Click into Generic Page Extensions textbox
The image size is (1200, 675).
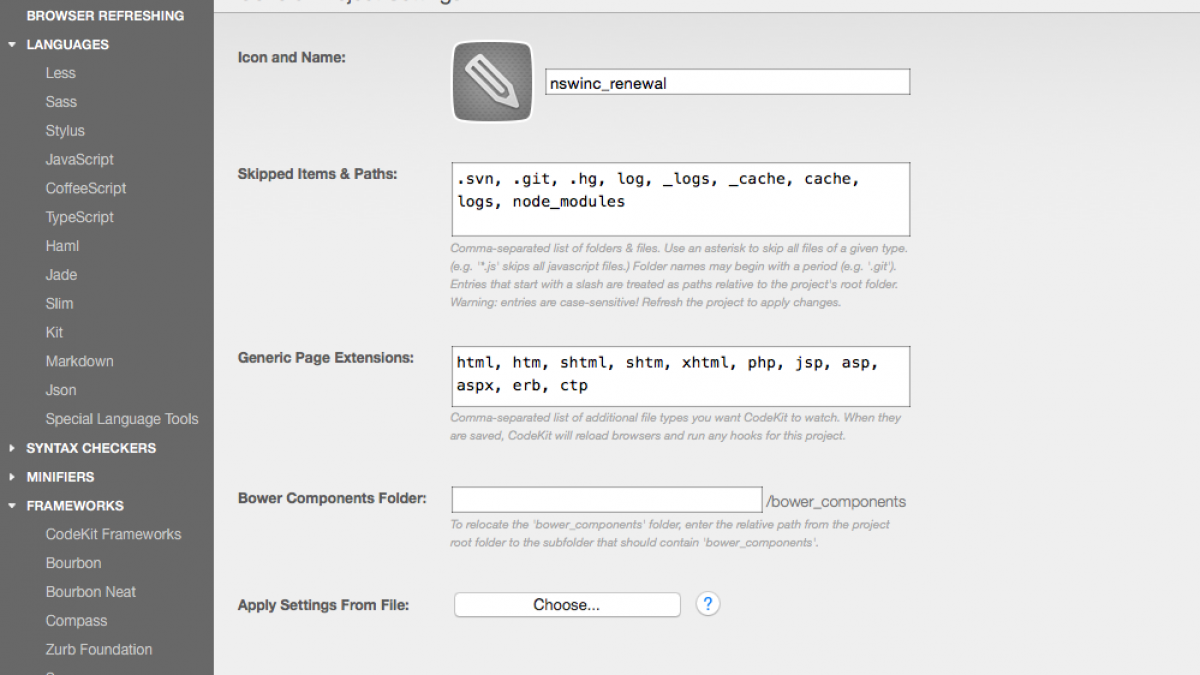pyautogui.click(x=681, y=376)
